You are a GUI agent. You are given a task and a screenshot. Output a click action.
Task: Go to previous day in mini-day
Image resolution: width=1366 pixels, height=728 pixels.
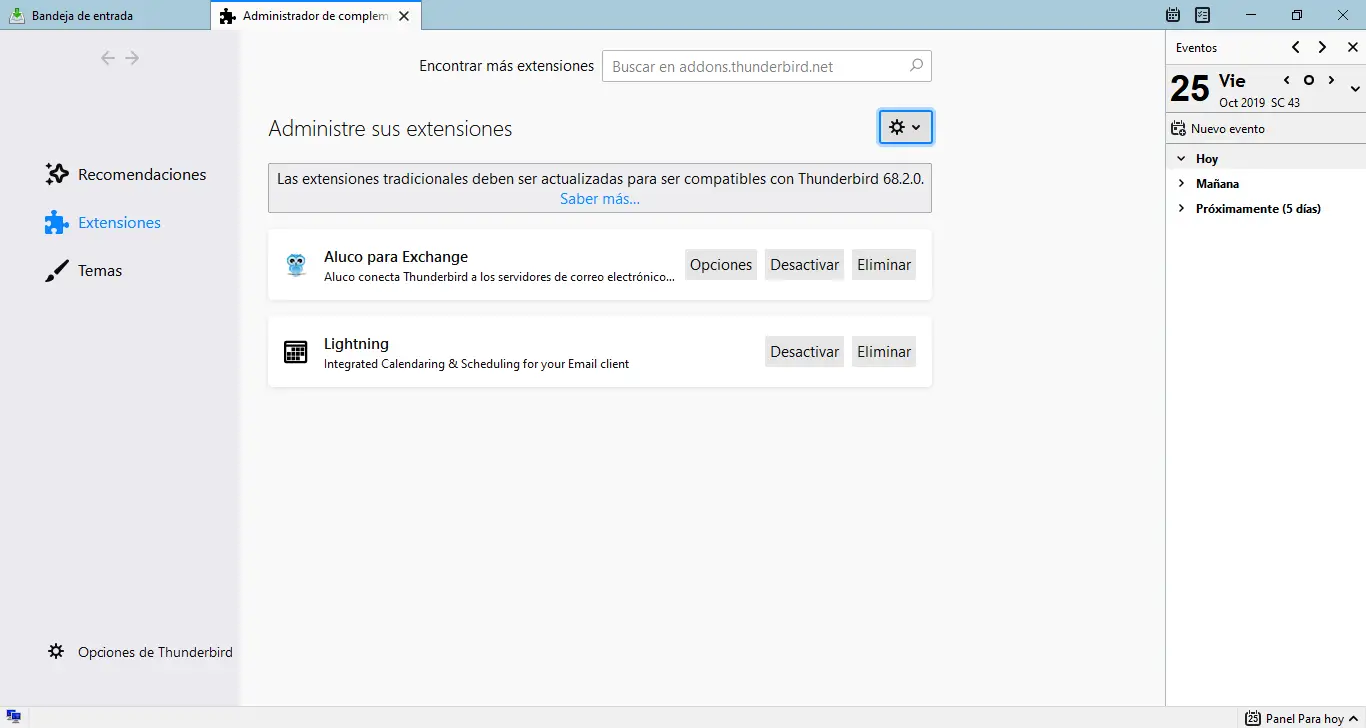coord(1287,80)
